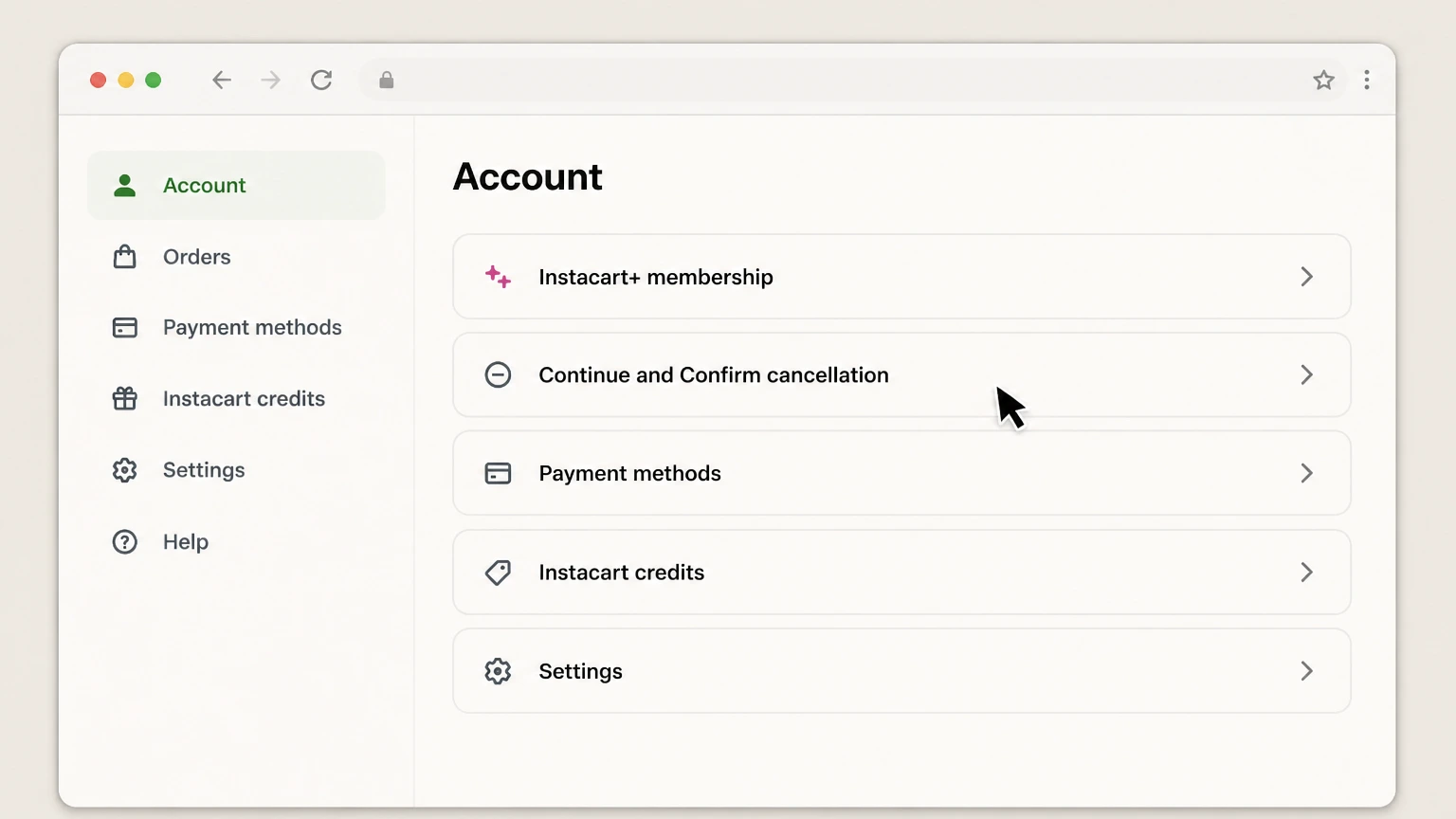Image resolution: width=1456 pixels, height=819 pixels.
Task: Click gear icon in Settings row
Action: click(498, 671)
